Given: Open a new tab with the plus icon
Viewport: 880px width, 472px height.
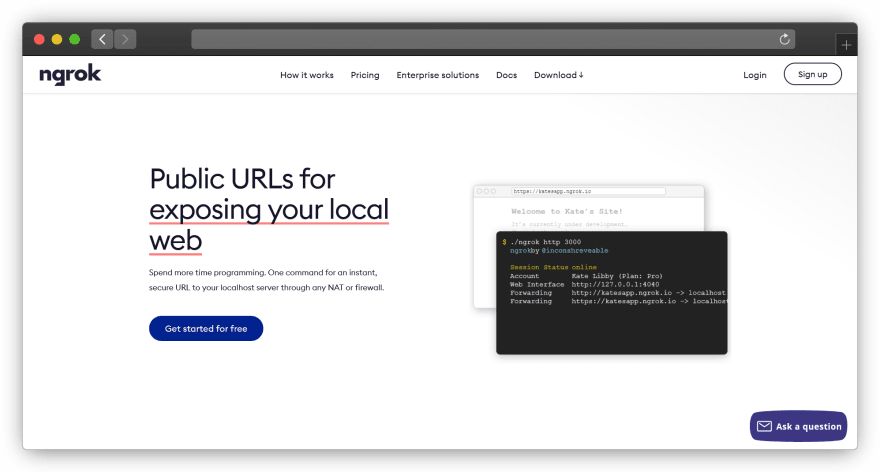Looking at the screenshot, I should 846,45.
